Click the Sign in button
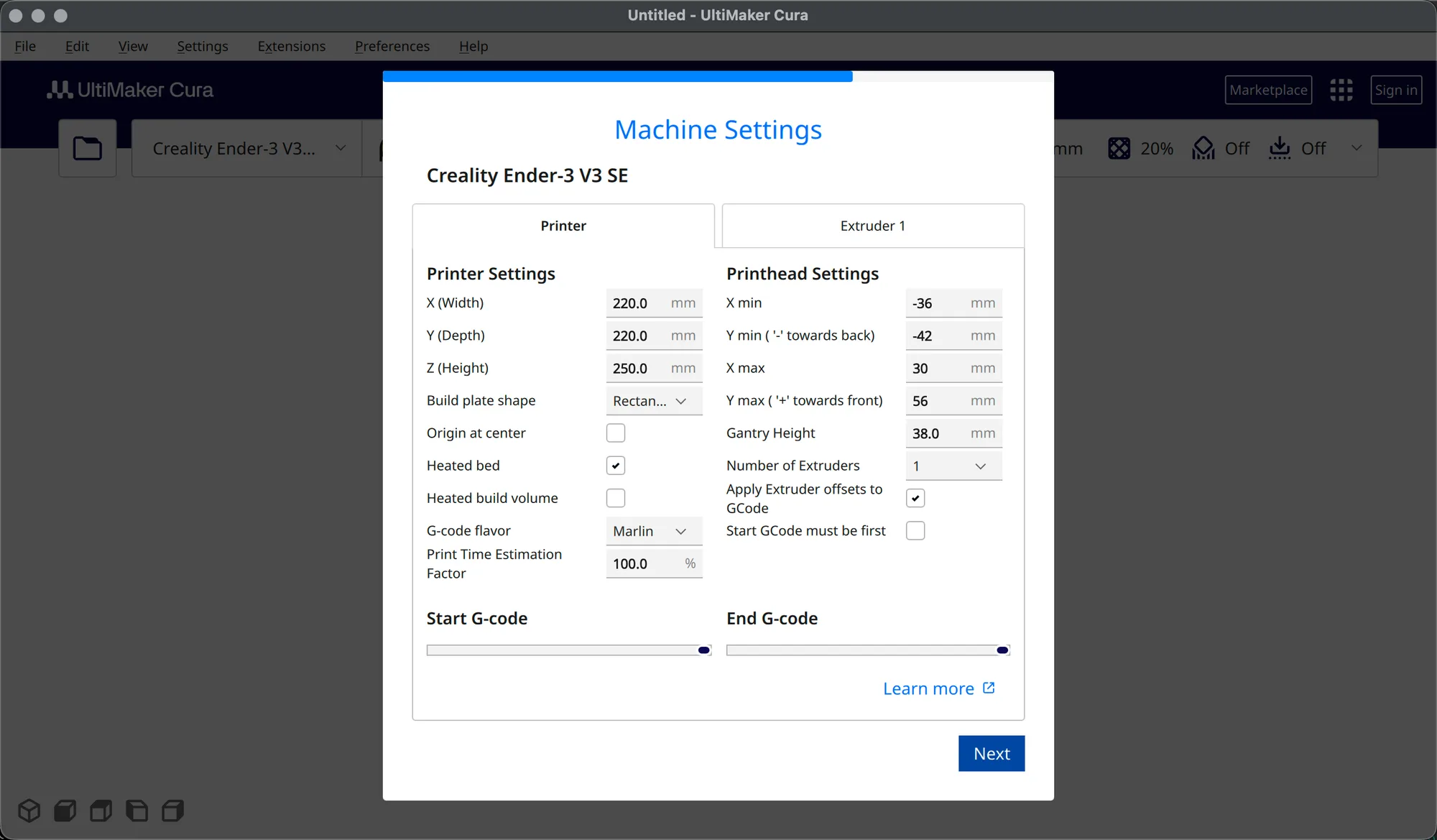 [1395, 90]
